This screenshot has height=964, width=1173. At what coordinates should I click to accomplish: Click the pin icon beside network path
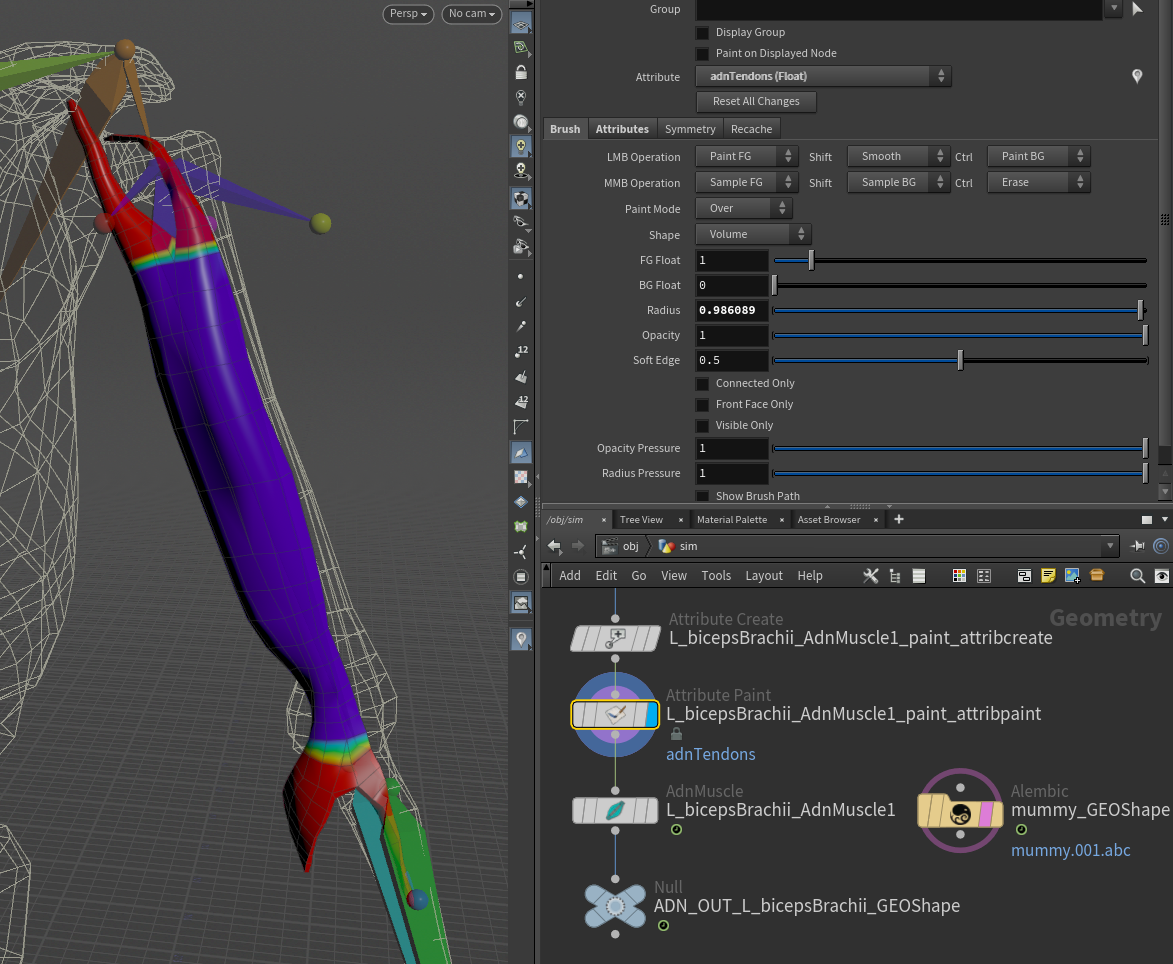[x=1138, y=546]
